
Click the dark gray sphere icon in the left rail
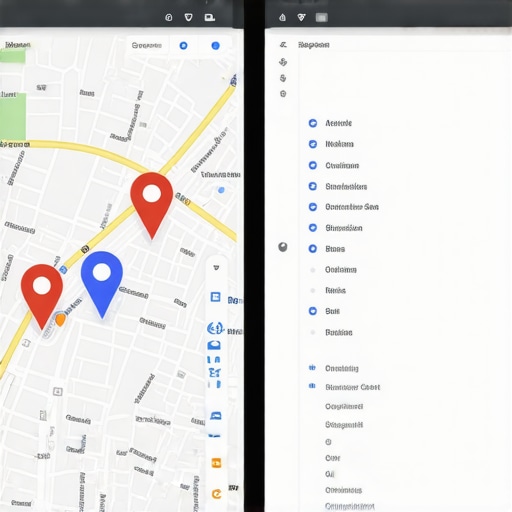[x=283, y=247]
